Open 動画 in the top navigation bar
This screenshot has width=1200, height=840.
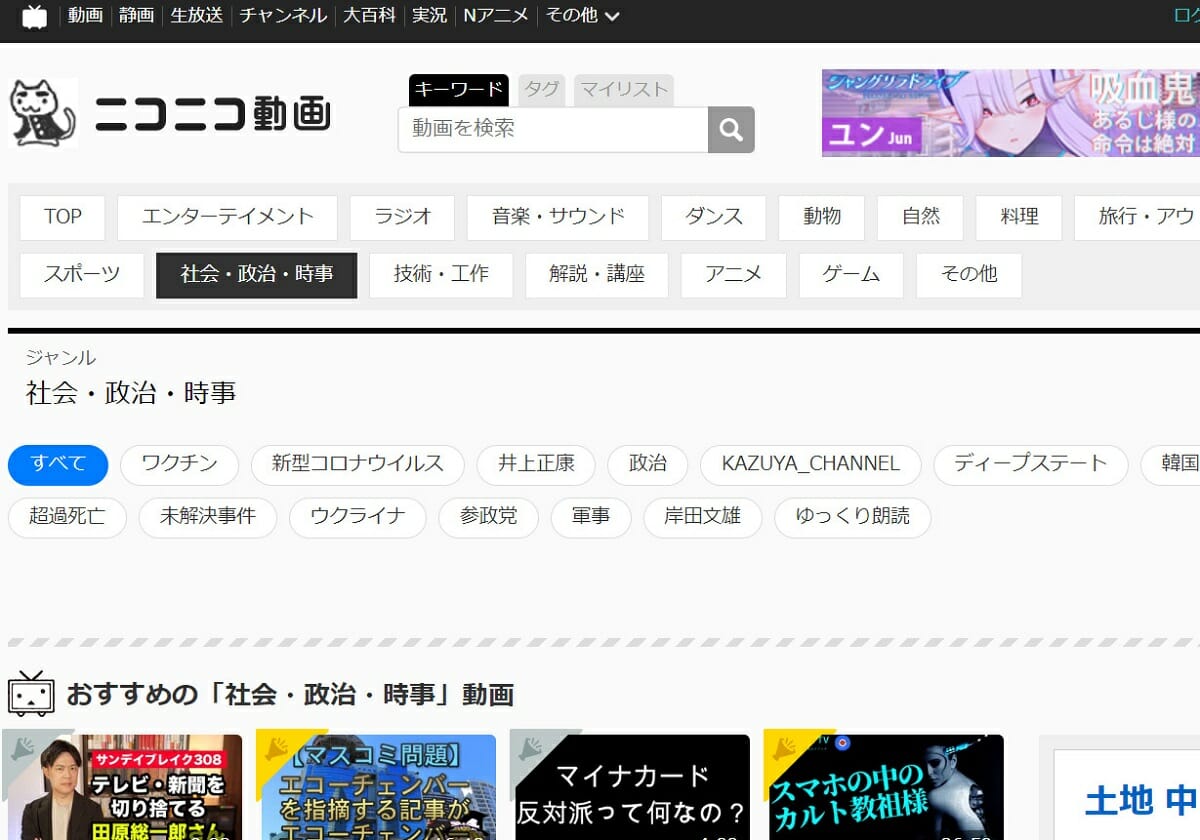[x=86, y=16]
